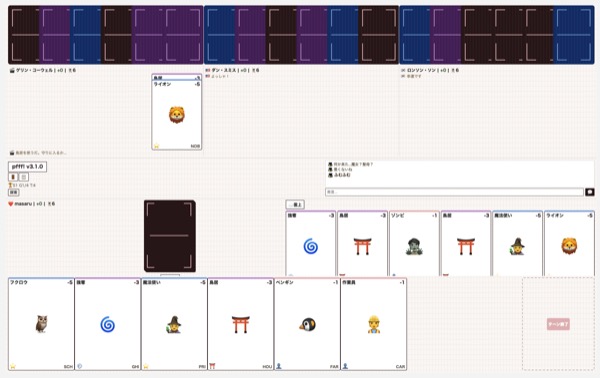
Task: Click the status message under ダン・スミス's name
Action: point(217,76)
